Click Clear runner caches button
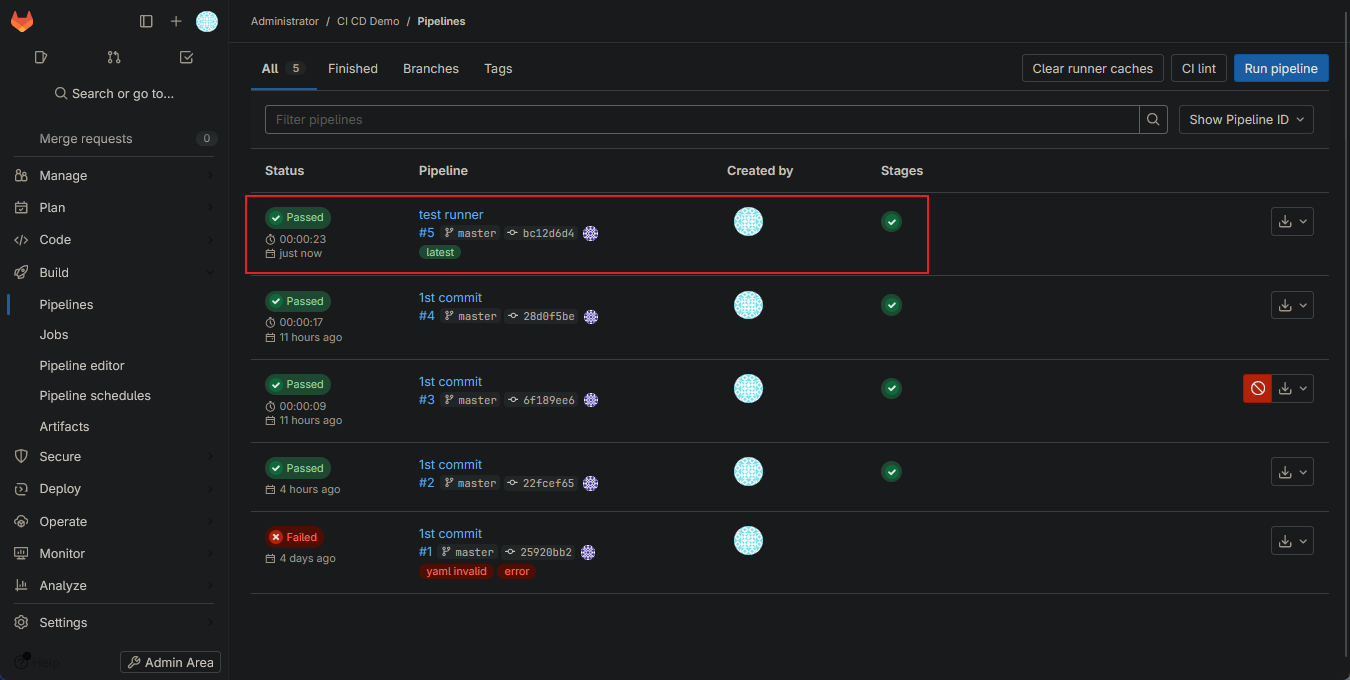Viewport: 1350px width, 680px height. pyautogui.click(x=1092, y=68)
